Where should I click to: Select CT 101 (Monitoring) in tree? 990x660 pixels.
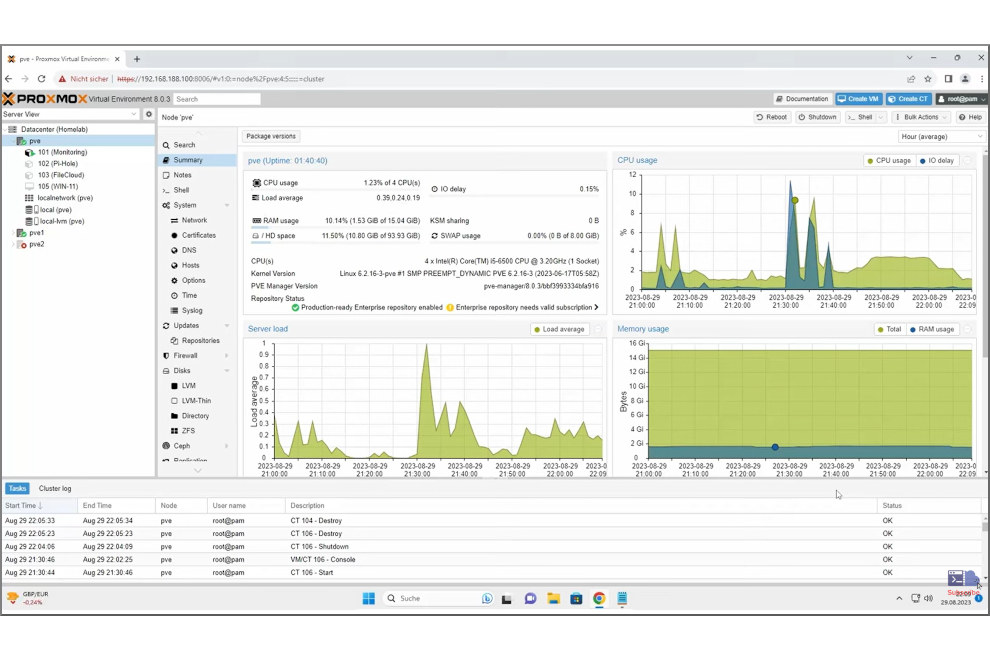[62, 152]
